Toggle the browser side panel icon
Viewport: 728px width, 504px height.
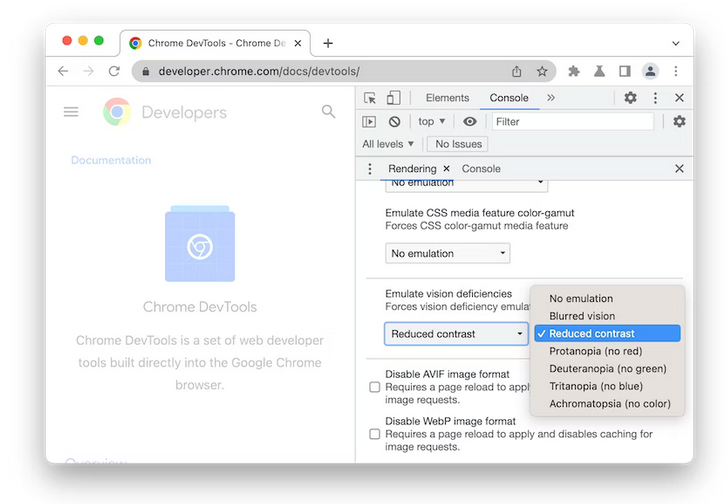point(624,71)
